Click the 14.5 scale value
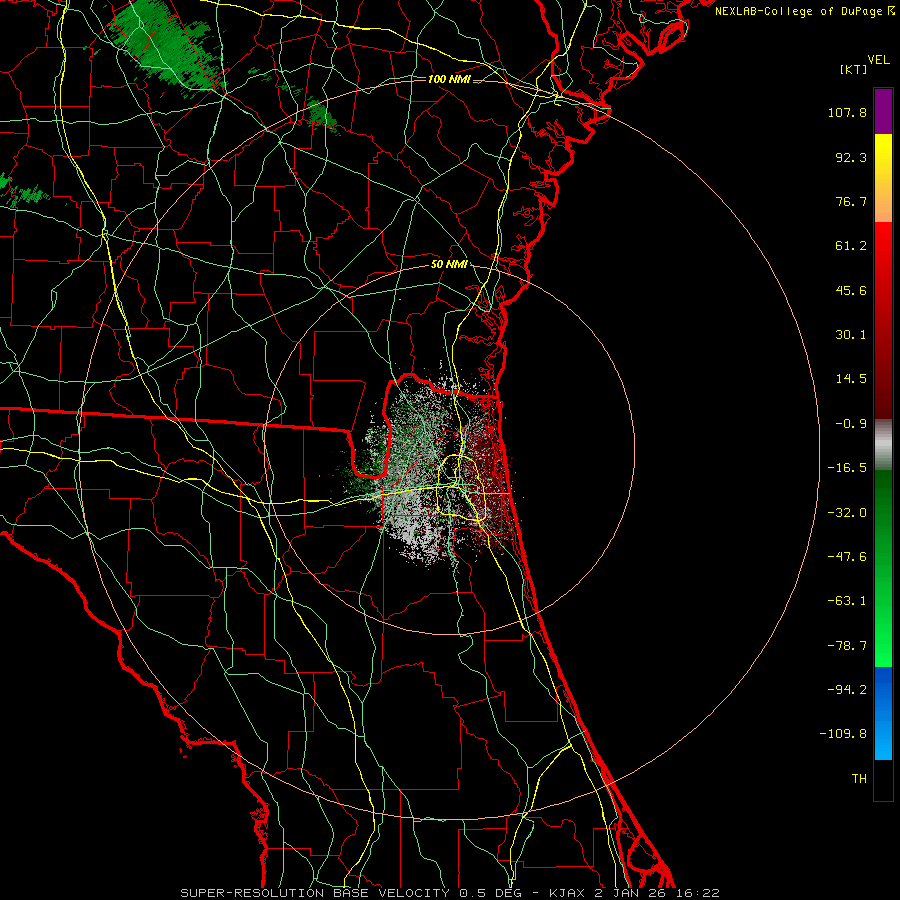 (851, 379)
